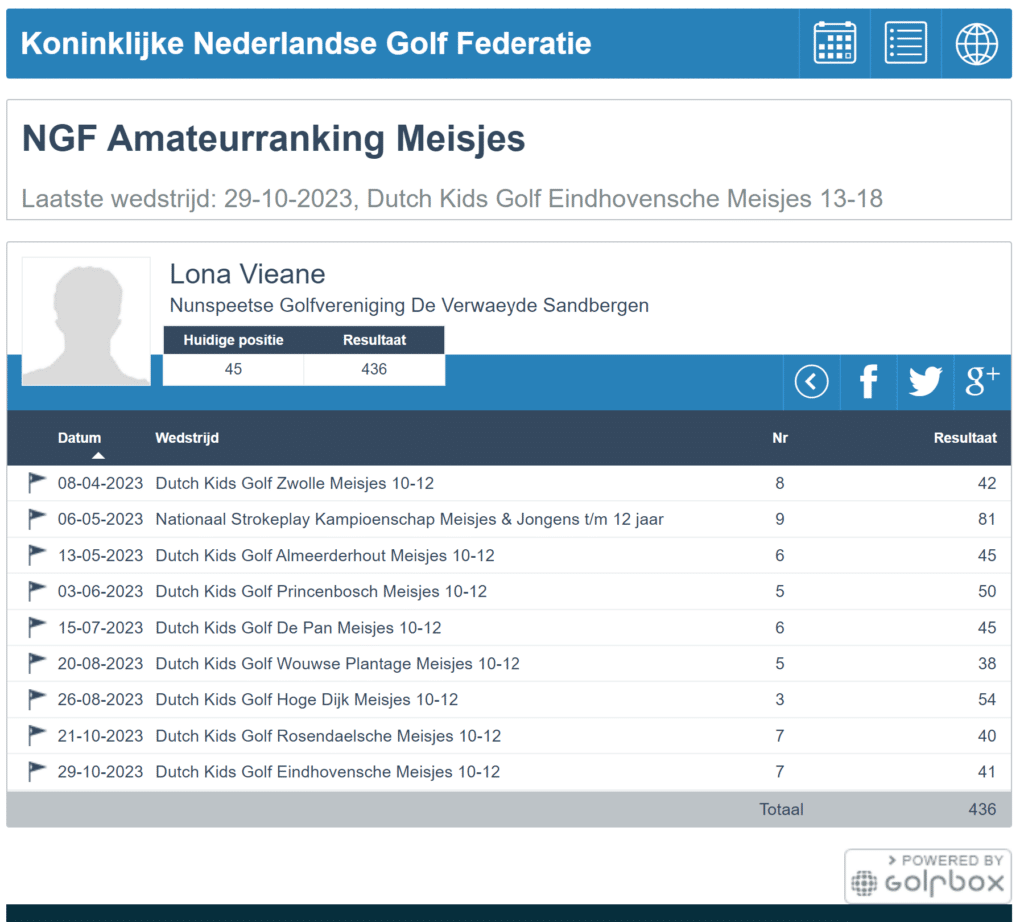Share via Google Plus icon

[x=982, y=380]
